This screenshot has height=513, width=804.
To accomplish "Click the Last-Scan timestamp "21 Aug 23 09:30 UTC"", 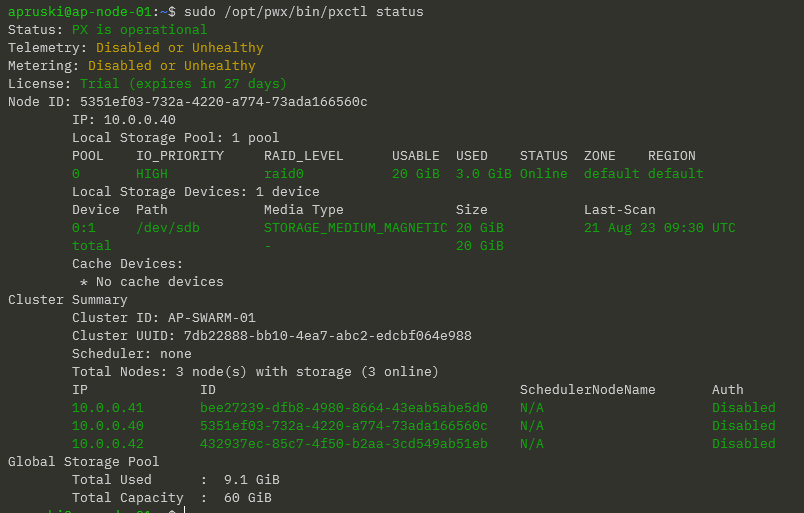I will (x=659, y=228).
